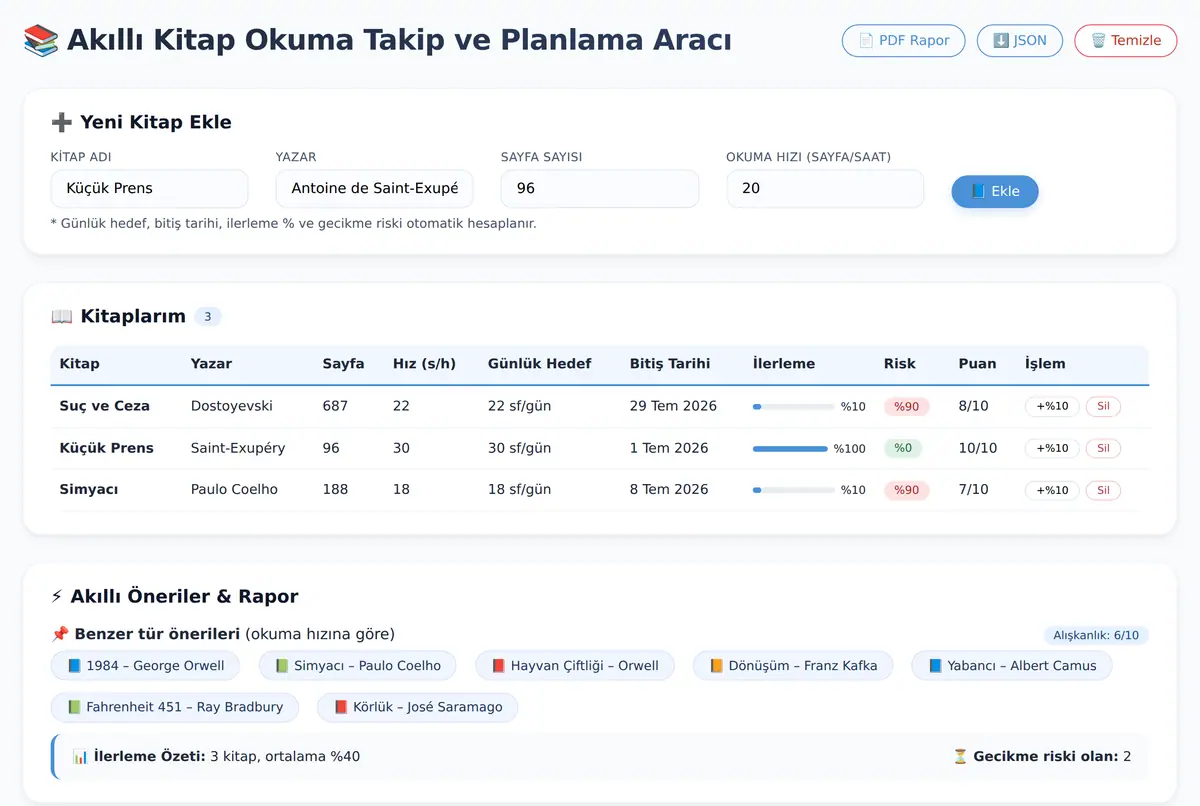1200x806 pixels.
Task: Pick Fahrenheit 451 – Ray Bradbury suggestion
Action: (x=175, y=707)
